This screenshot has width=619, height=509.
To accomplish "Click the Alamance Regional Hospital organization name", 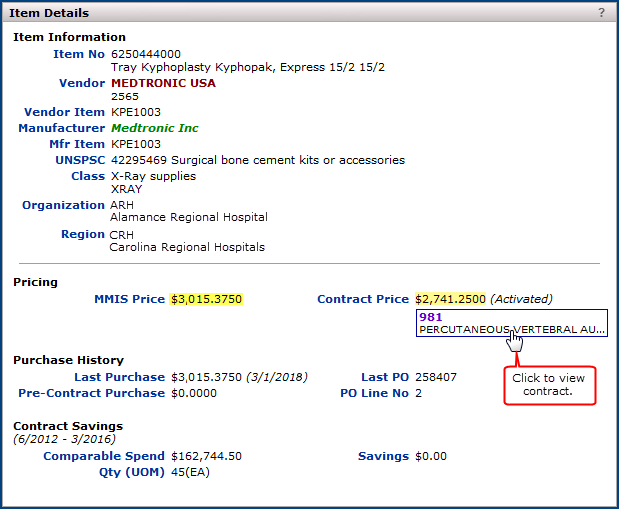I will click(x=188, y=217).
